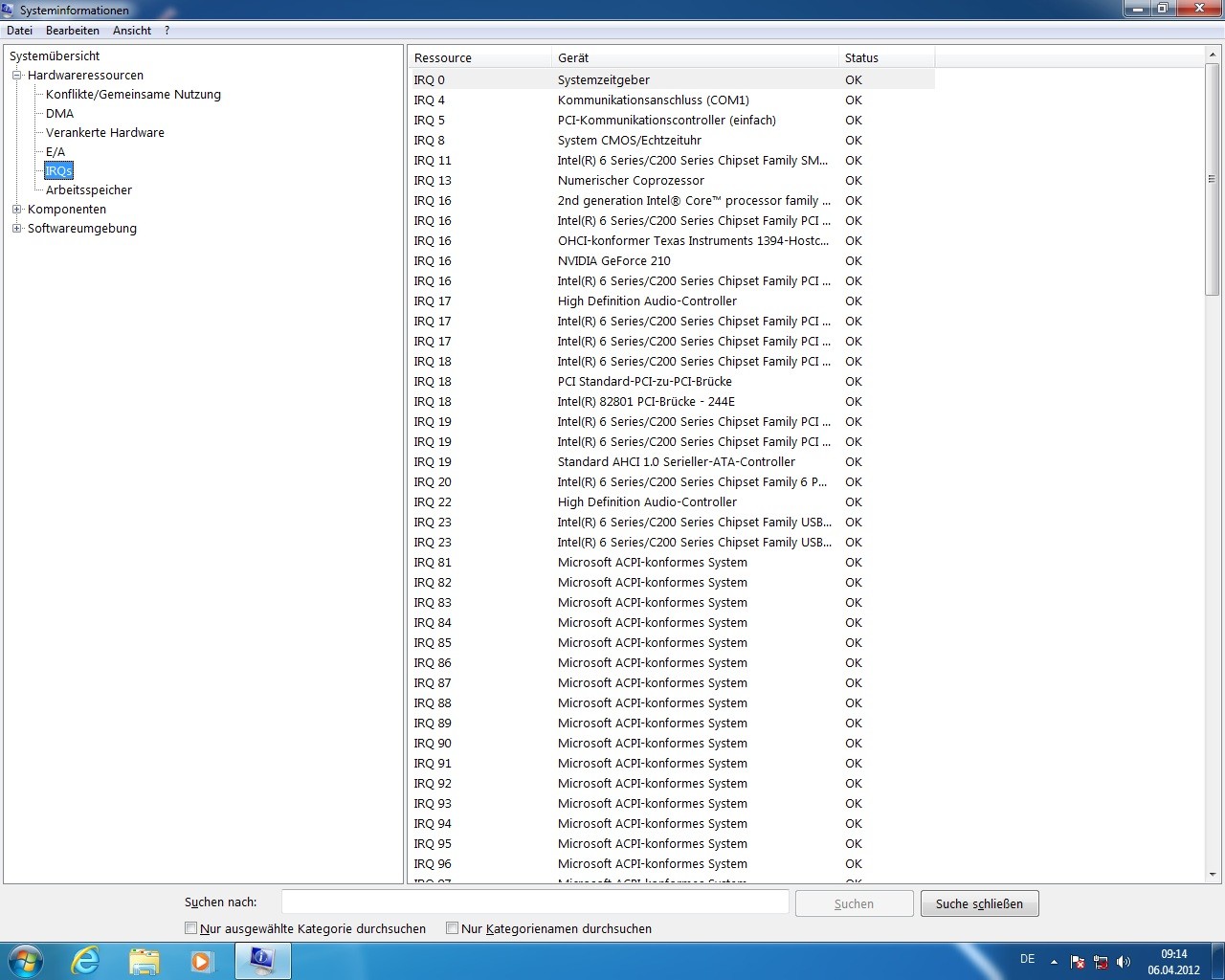Image resolution: width=1225 pixels, height=980 pixels.
Task: Click the Systeminformationen taskbar icon
Action: (x=262, y=961)
